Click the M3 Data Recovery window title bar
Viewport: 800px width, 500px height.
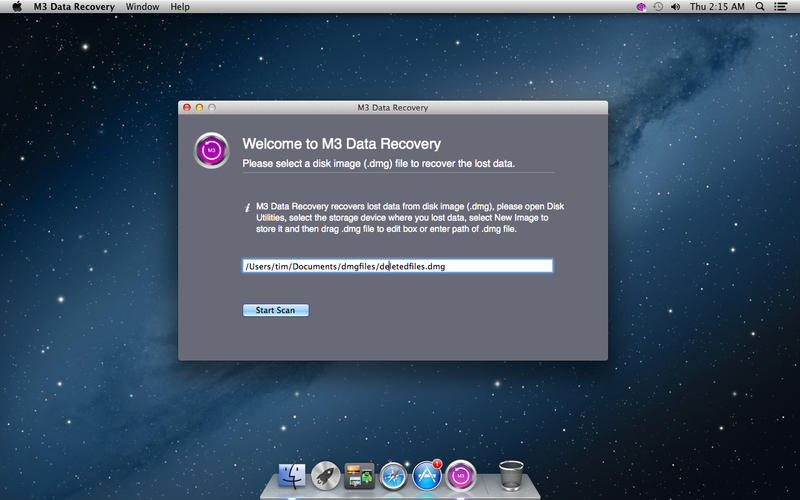393,108
